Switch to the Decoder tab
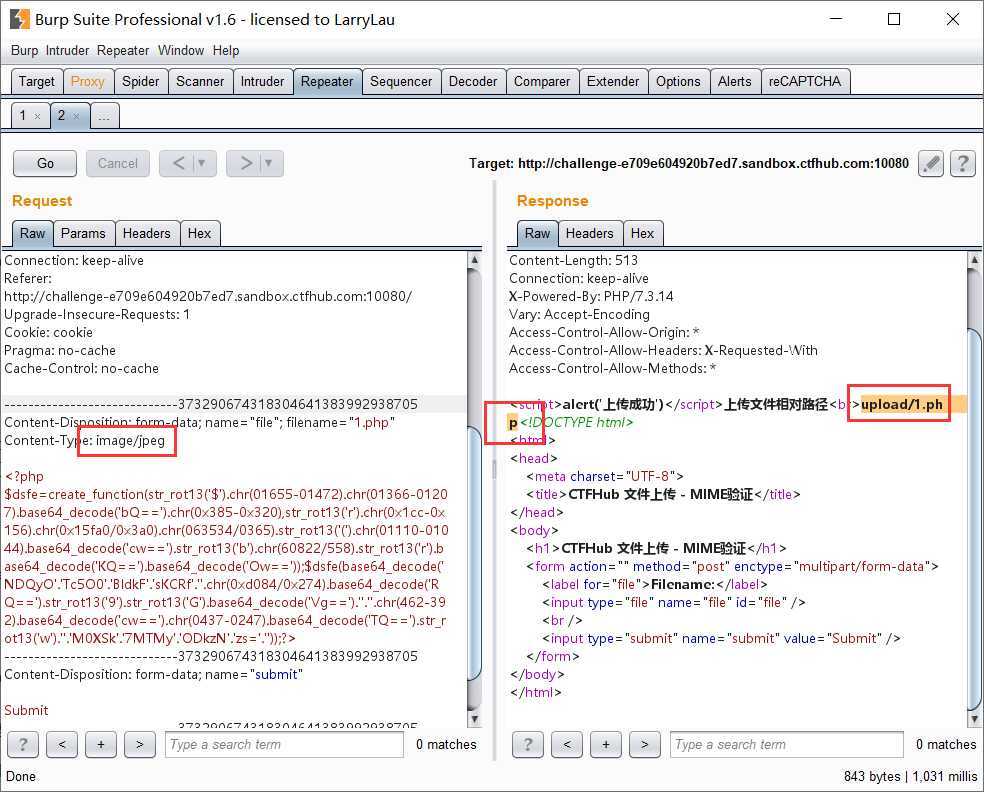 point(473,82)
